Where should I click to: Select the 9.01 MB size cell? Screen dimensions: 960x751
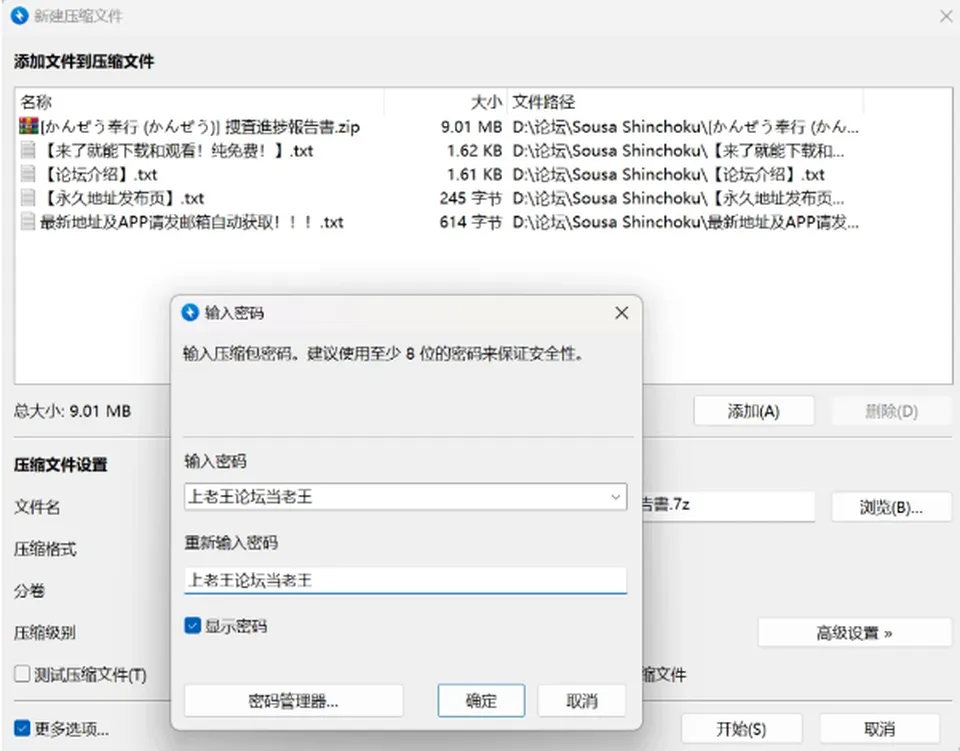471,127
